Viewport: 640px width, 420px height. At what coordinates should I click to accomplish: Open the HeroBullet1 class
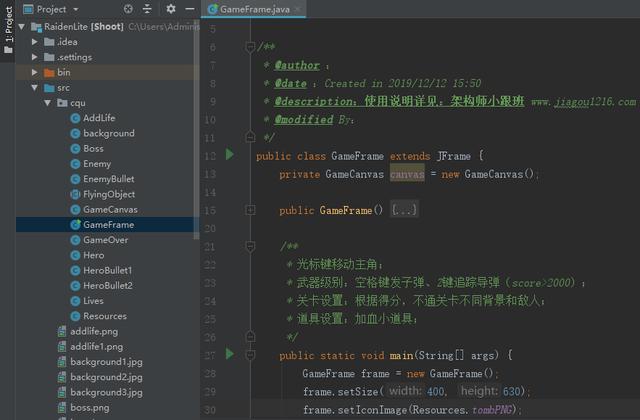[107, 270]
